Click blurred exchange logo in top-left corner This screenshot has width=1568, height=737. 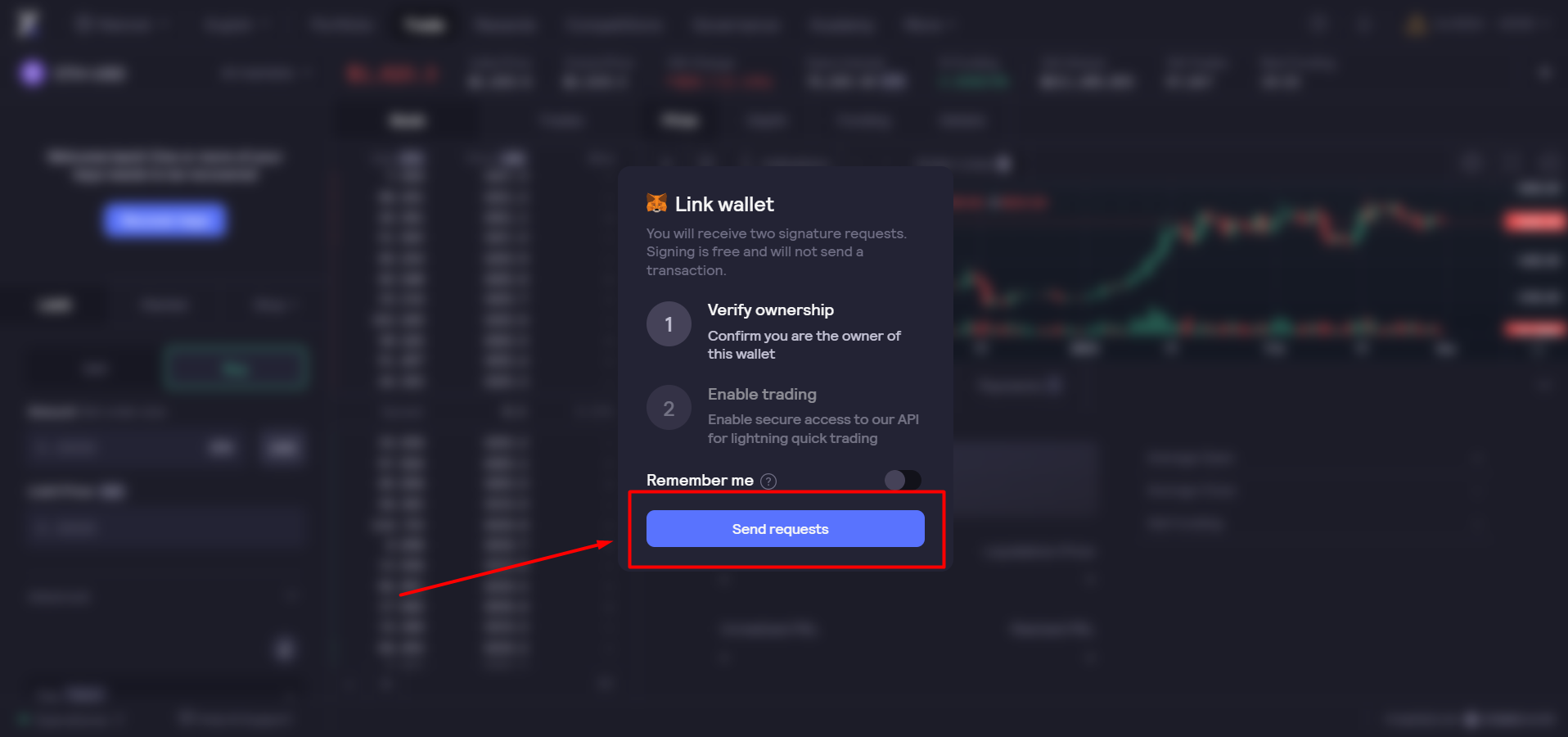click(x=28, y=23)
